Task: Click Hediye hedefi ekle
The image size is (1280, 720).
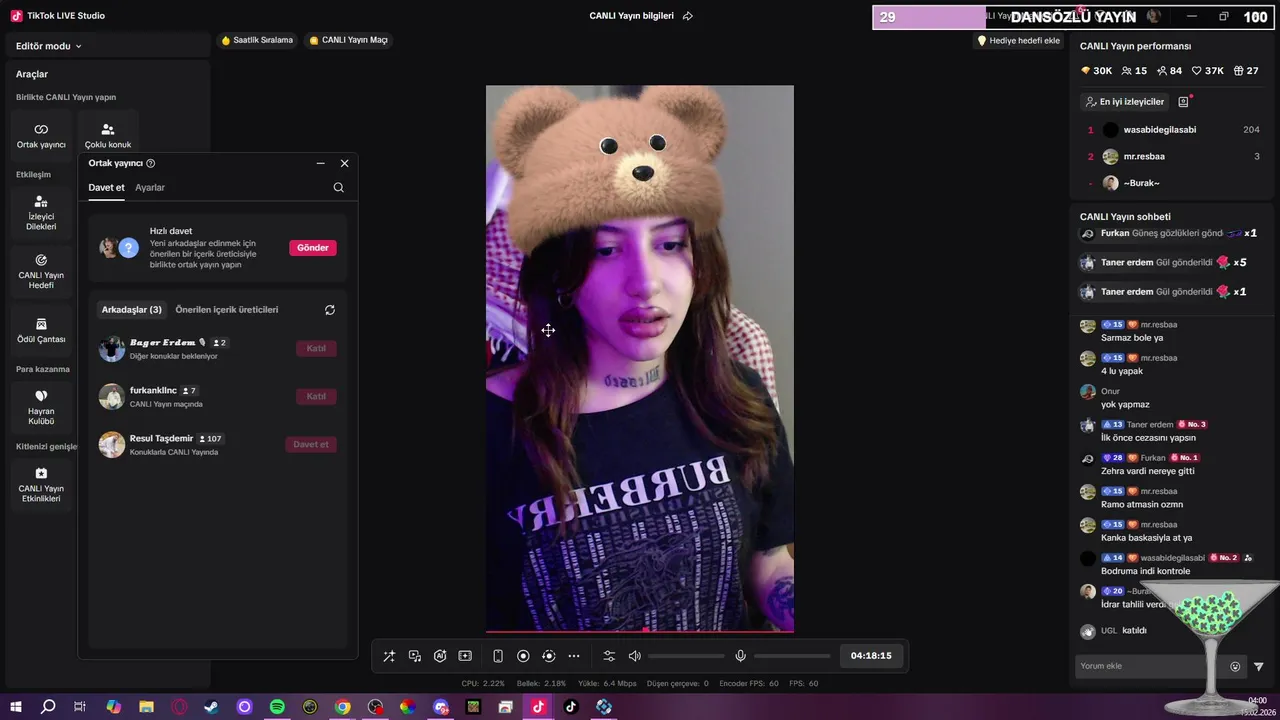Action: 1018,41
